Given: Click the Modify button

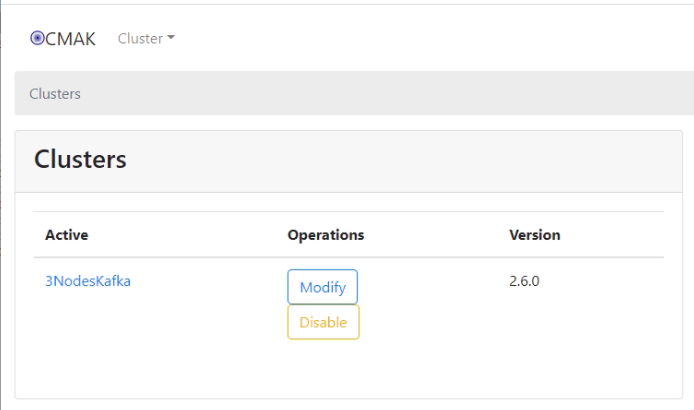Looking at the screenshot, I should [x=323, y=287].
